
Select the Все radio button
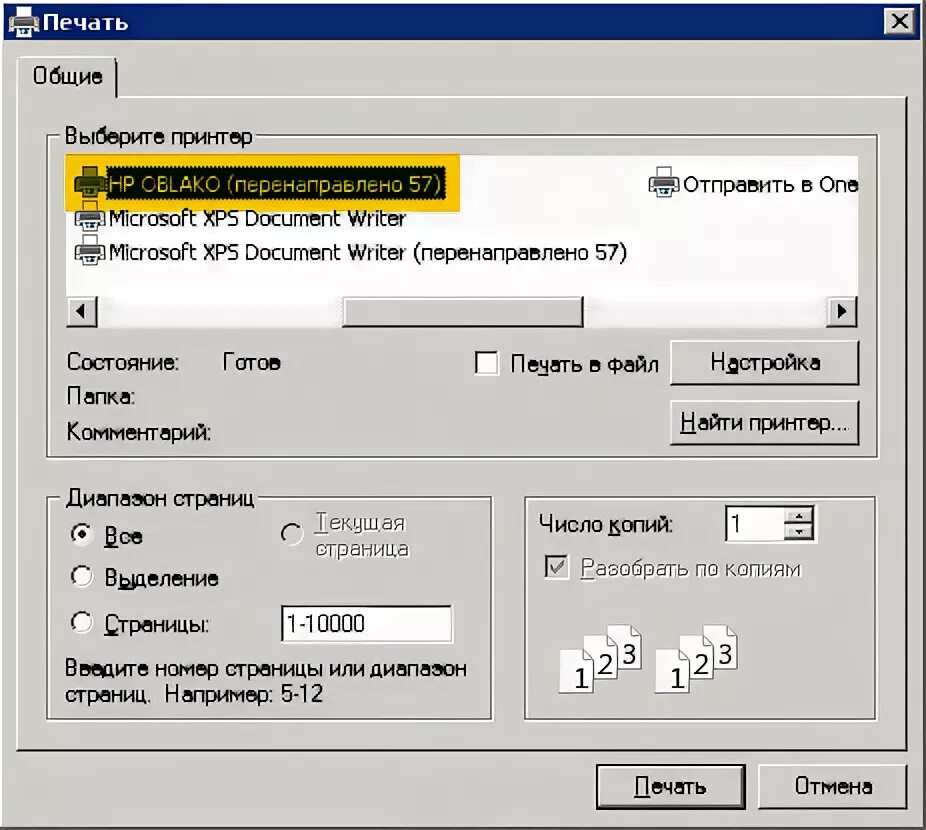click(81, 535)
